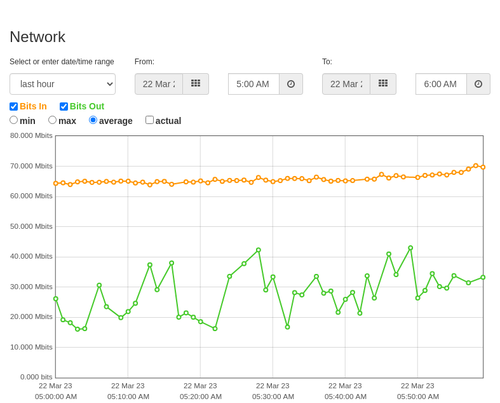
Task: Click the last orange Bits In data point
Action: click(x=483, y=167)
